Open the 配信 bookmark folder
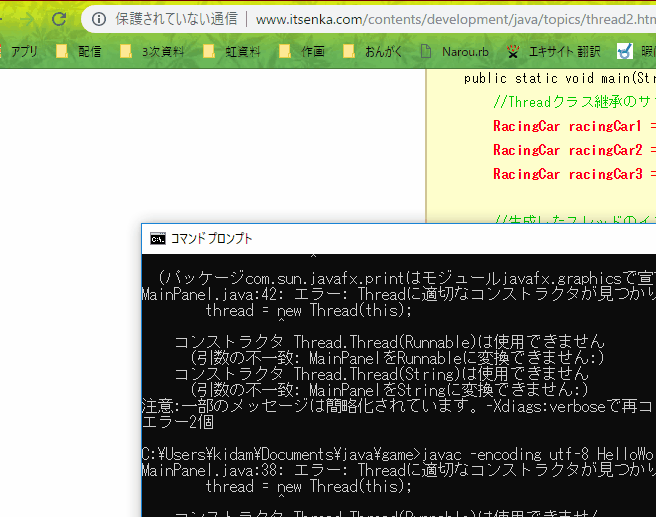The width and height of the screenshot is (656, 517). (x=79, y=51)
